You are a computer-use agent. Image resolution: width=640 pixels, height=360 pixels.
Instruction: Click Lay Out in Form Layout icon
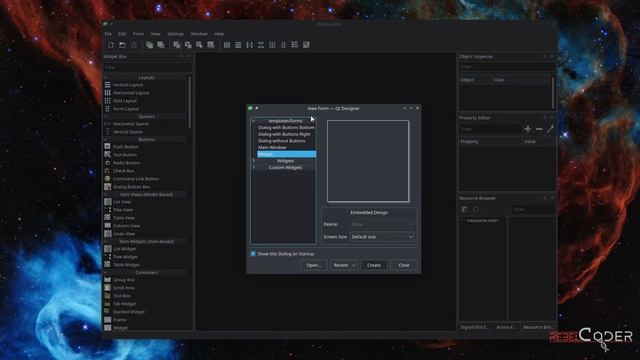[284, 45]
